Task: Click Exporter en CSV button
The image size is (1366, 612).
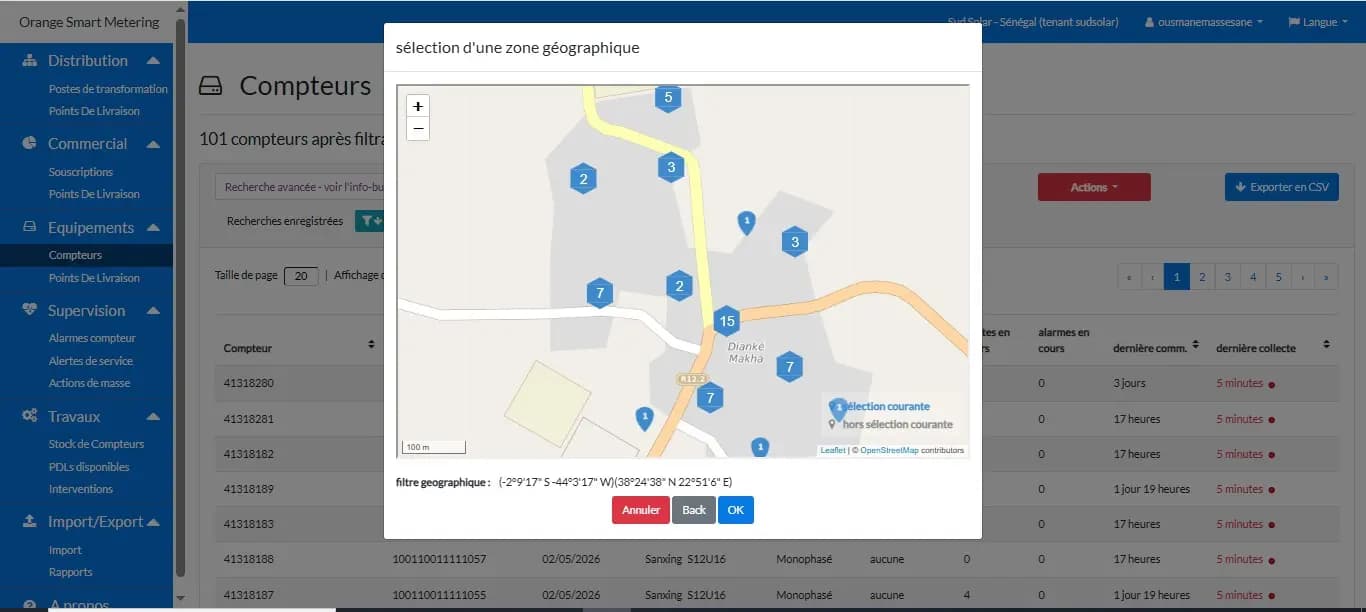Action: click(x=1282, y=187)
